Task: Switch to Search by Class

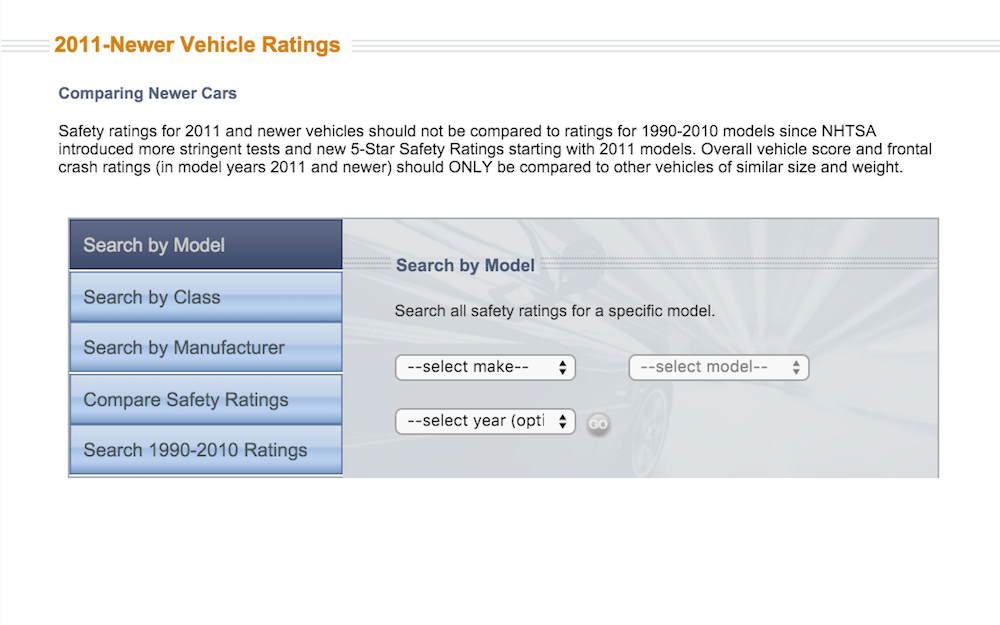Action: coord(205,297)
